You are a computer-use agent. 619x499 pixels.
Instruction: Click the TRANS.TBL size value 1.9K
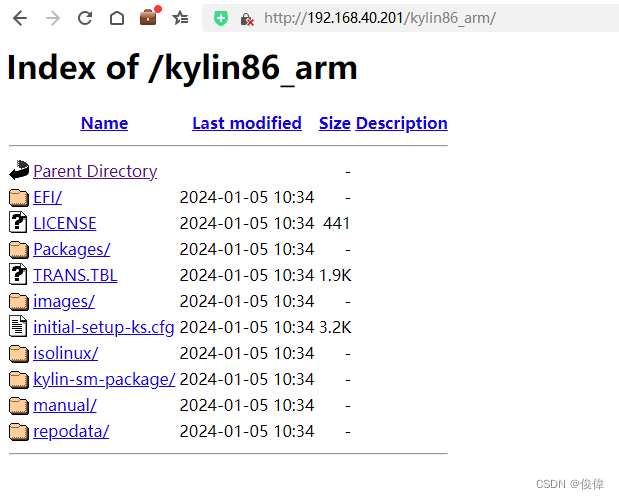click(335, 276)
